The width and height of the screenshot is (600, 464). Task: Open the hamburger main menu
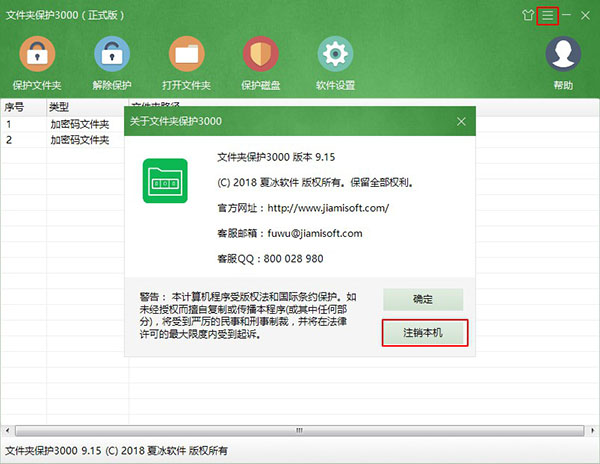pos(547,16)
